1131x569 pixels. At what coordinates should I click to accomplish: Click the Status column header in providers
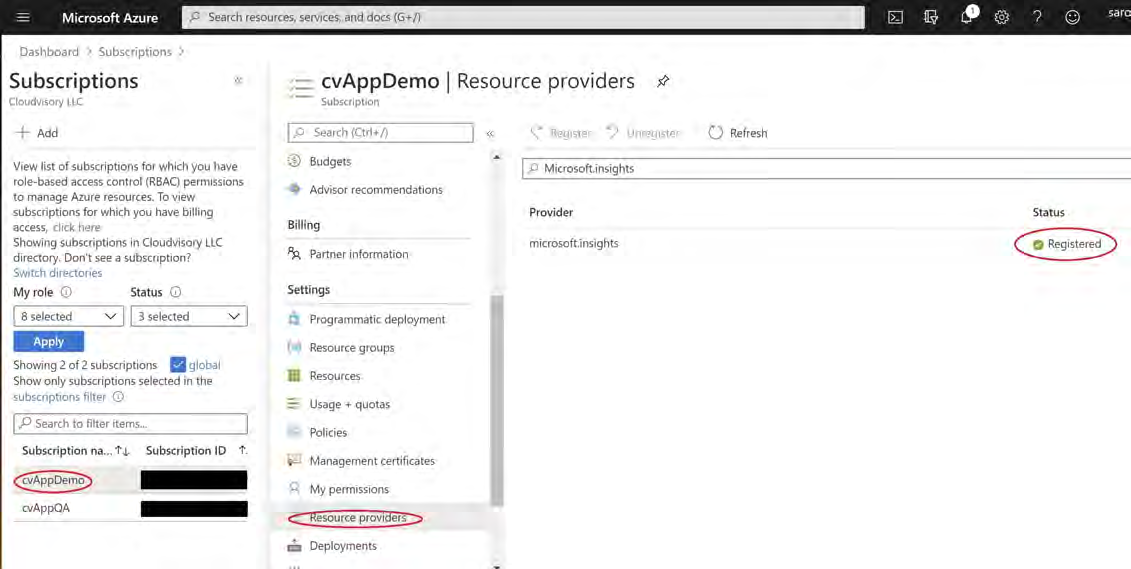point(1048,212)
